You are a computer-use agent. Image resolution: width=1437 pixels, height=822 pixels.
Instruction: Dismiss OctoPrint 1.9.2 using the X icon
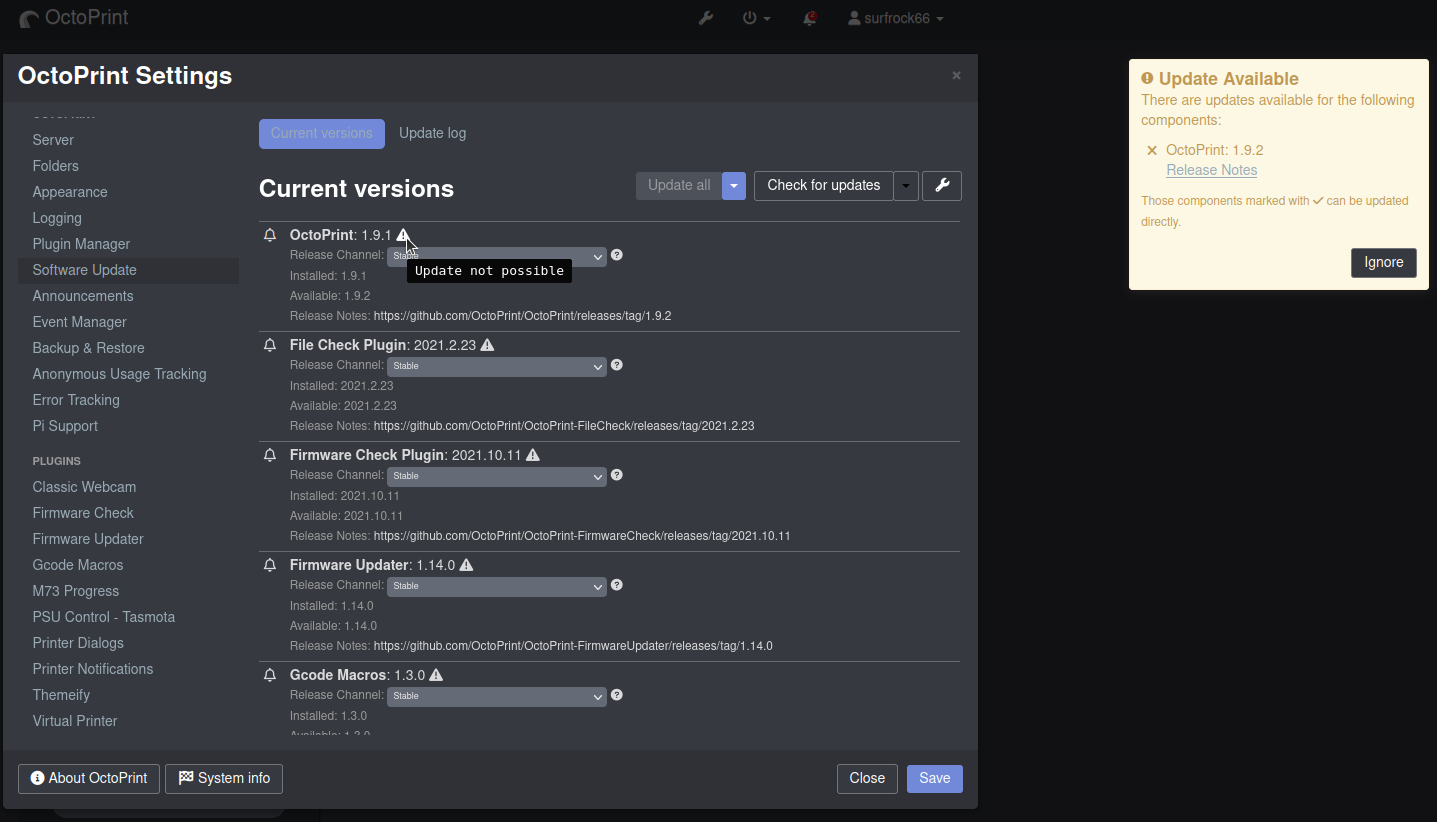pos(1151,149)
